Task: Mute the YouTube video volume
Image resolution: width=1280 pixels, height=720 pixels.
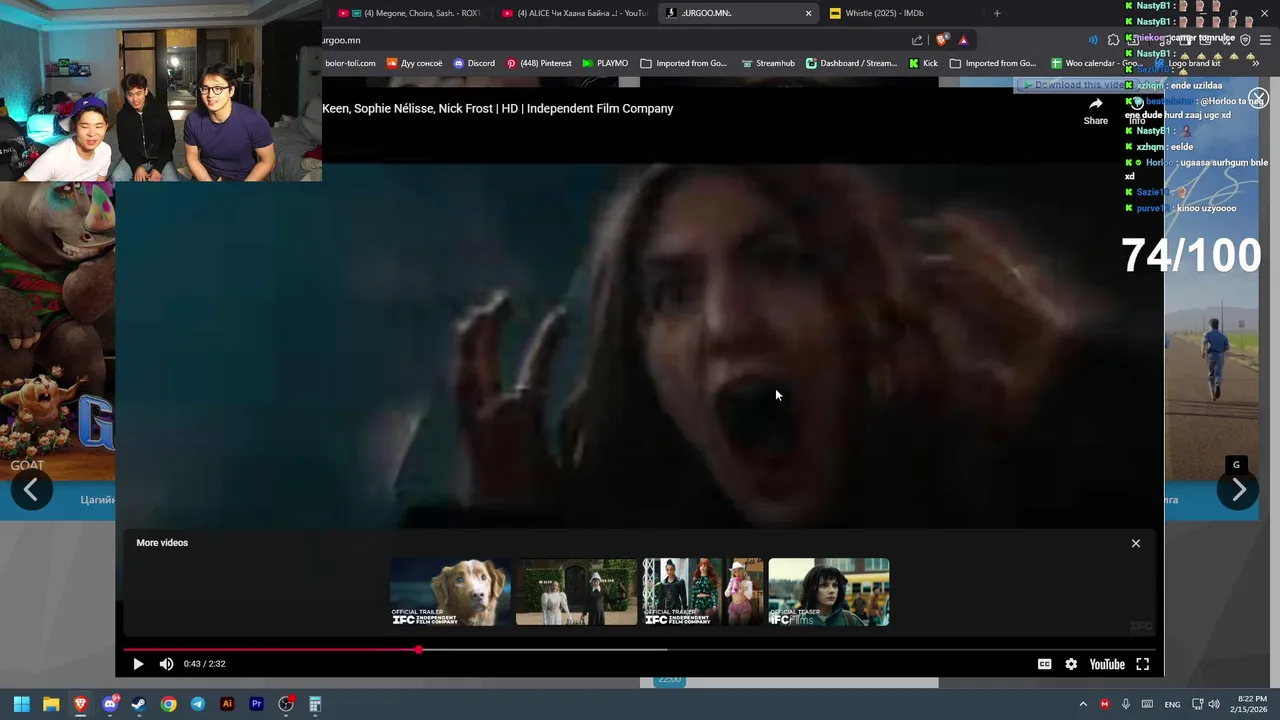Action: pyautogui.click(x=166, y=664)
